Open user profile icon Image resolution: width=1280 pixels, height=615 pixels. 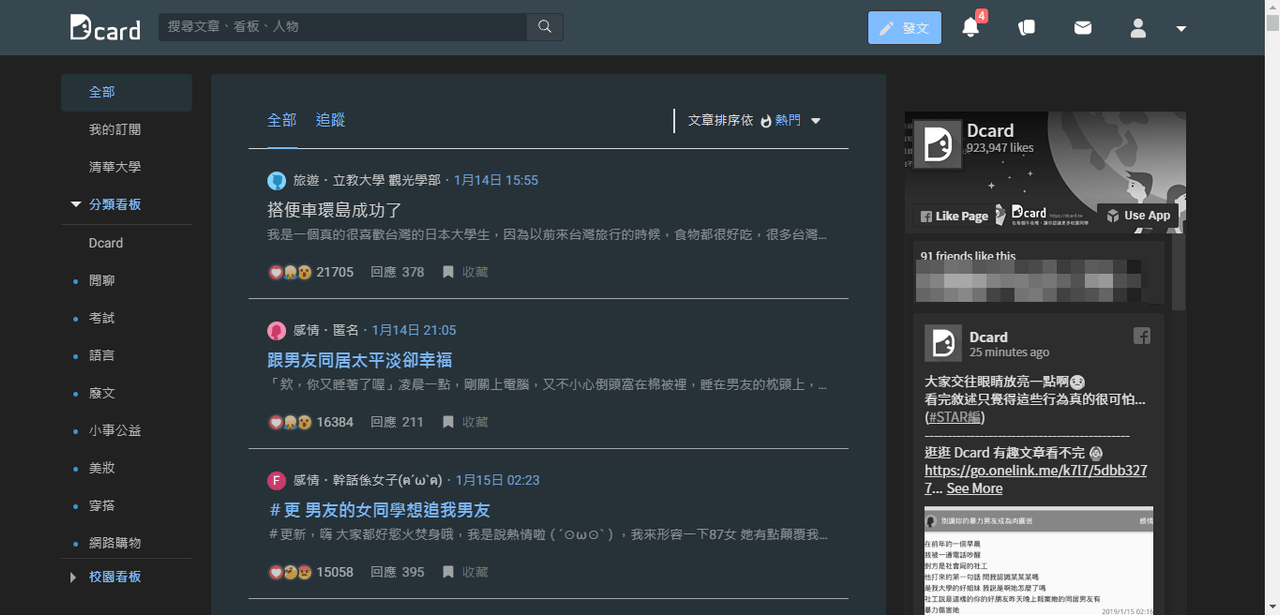[x=1138, y=28]
